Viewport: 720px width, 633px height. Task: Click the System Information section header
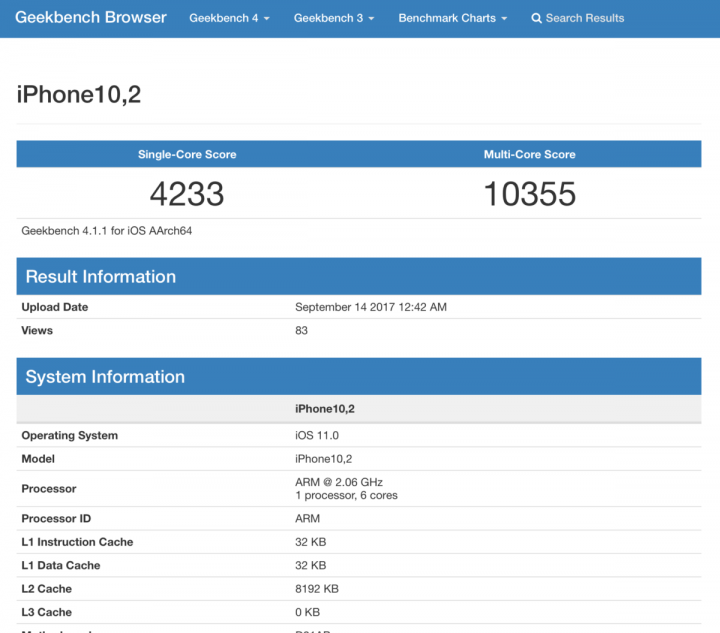pyautogui.click(x=359, y=376)
